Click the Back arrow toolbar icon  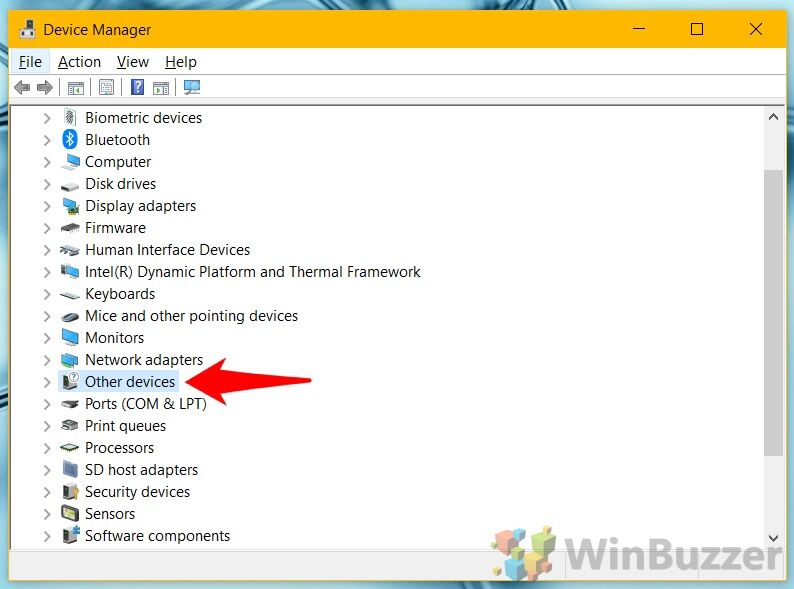point(22,88)
